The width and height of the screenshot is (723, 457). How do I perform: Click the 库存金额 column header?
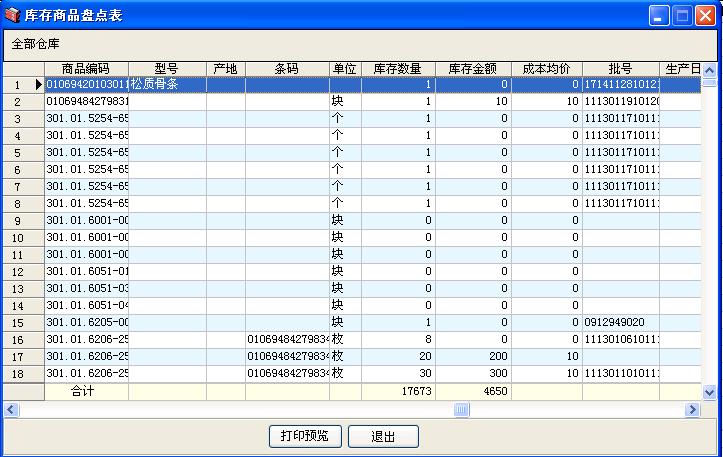473,69
